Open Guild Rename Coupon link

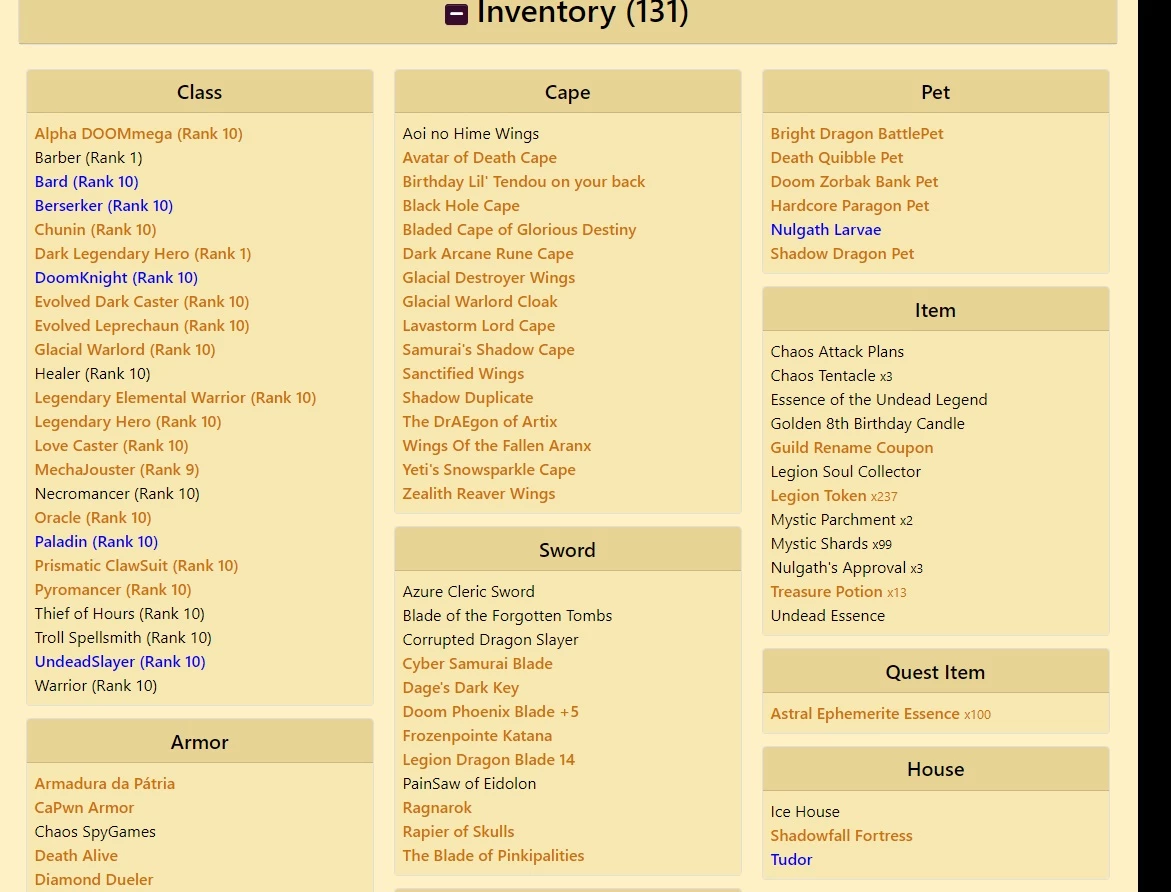851,447
